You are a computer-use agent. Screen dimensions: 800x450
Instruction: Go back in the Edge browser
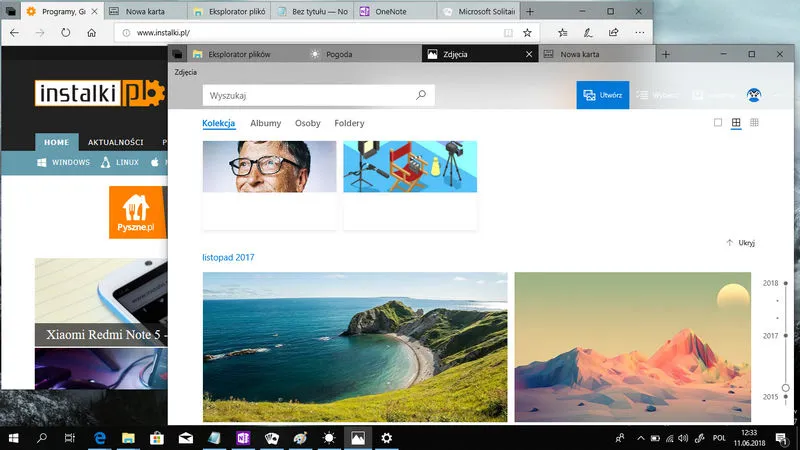coord(14,33)
